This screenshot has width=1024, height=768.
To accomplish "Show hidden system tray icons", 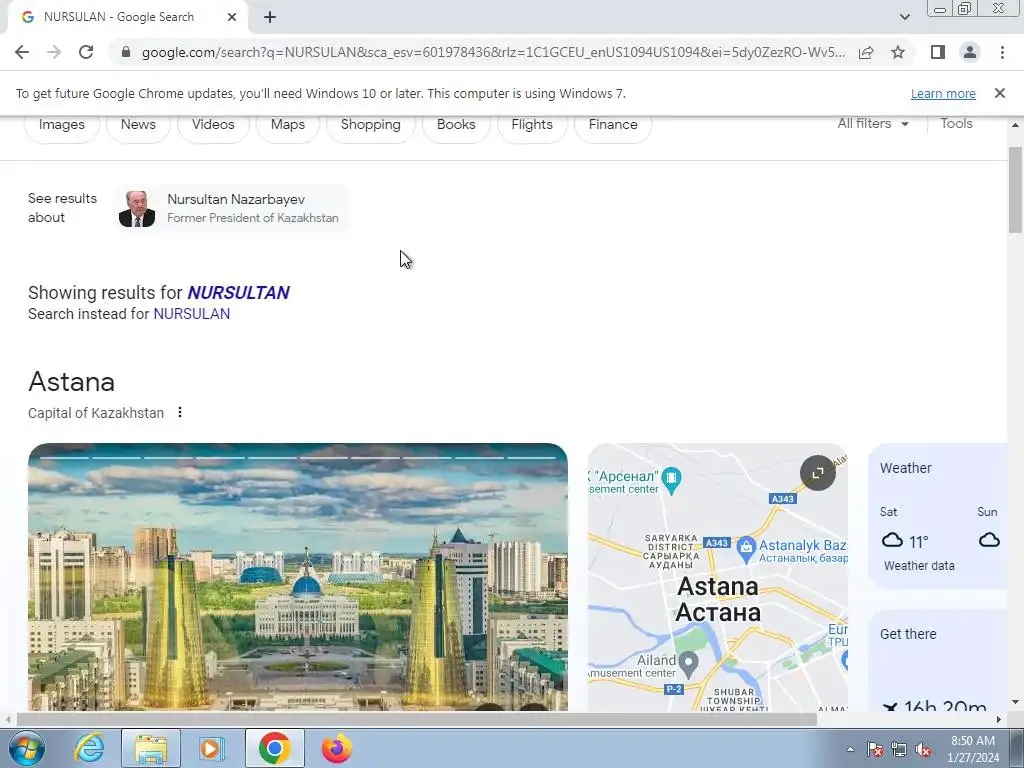I will 850,749.
